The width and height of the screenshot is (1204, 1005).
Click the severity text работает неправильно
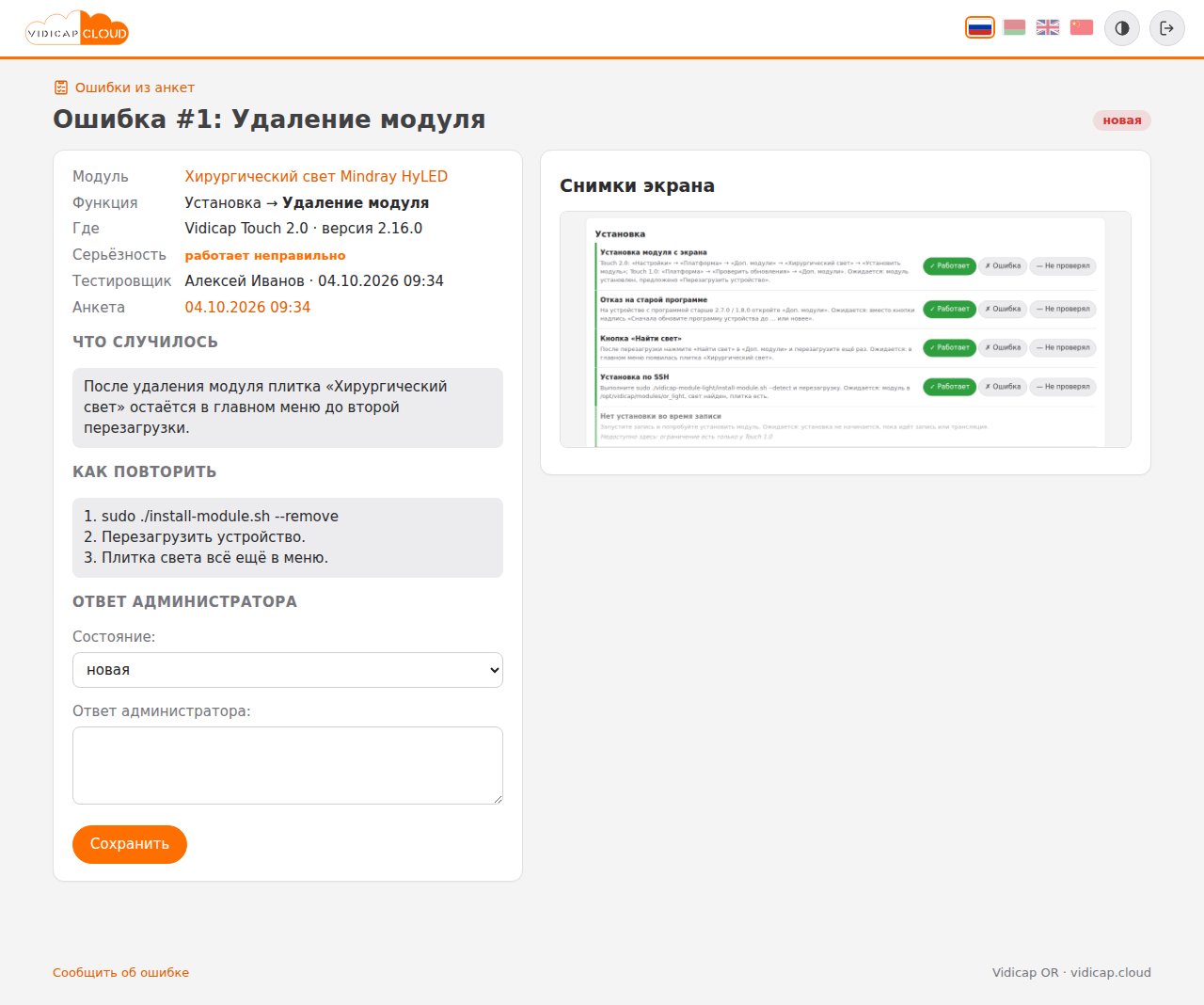pyautogui.click(x=265, y=255)
